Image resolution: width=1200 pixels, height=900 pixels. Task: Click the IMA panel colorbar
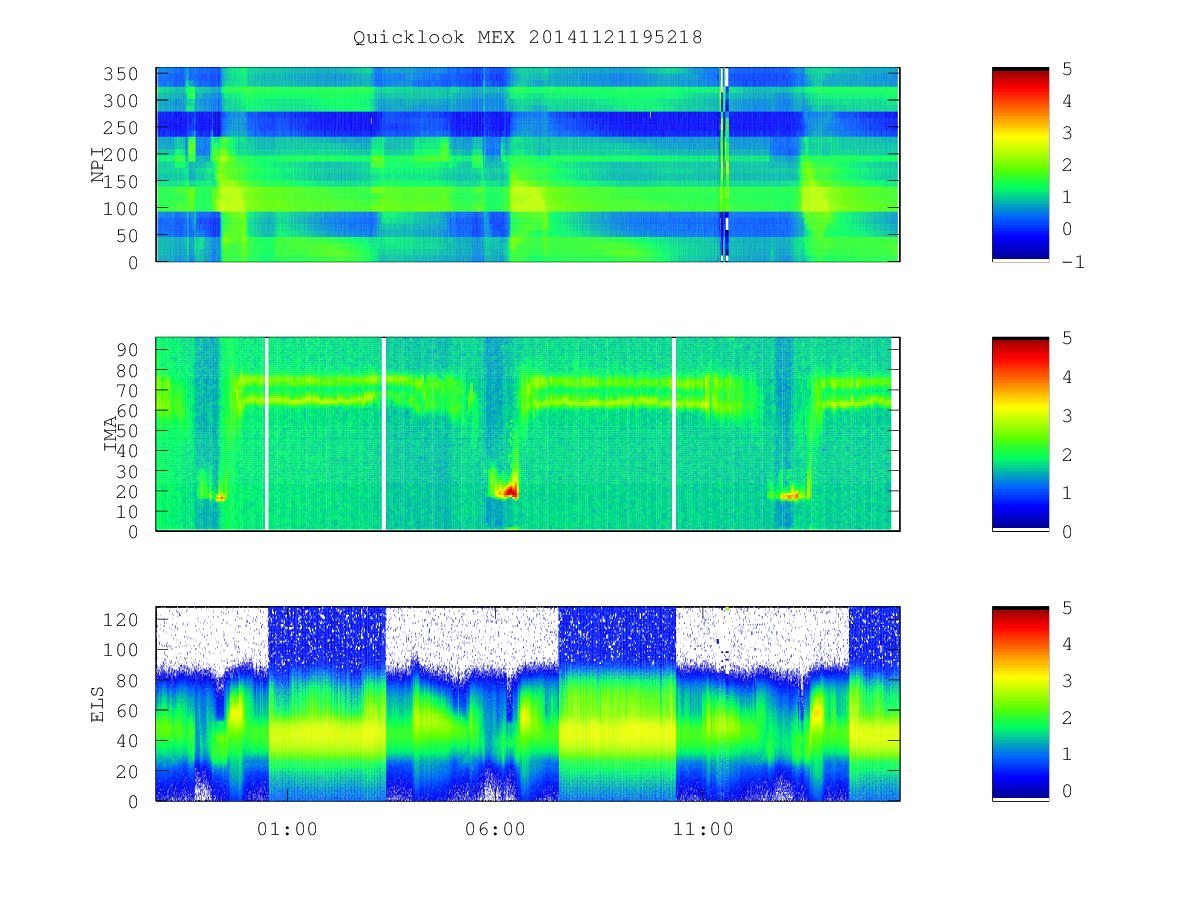click(1020, 434)
